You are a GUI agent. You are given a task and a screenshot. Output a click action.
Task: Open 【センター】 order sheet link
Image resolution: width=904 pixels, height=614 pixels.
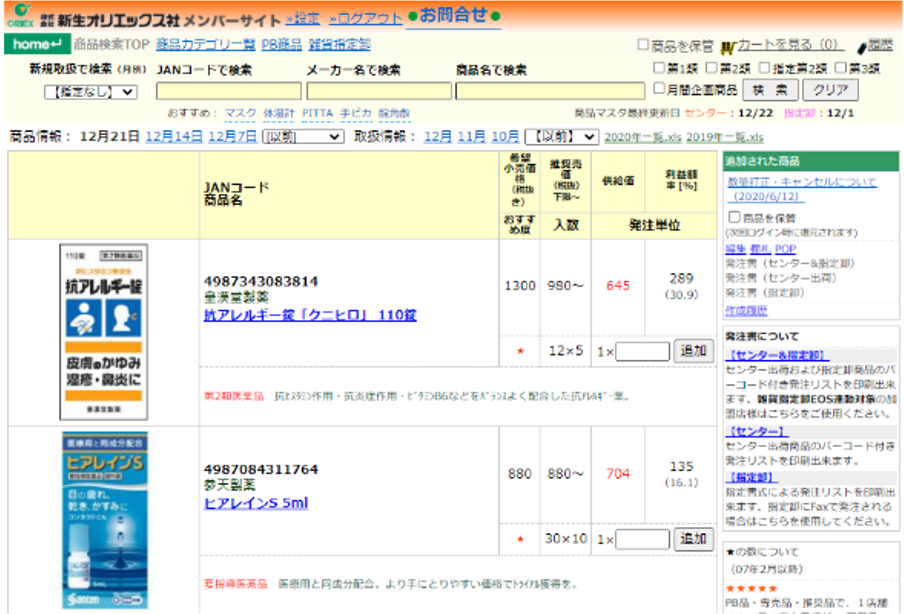(756, 431)
